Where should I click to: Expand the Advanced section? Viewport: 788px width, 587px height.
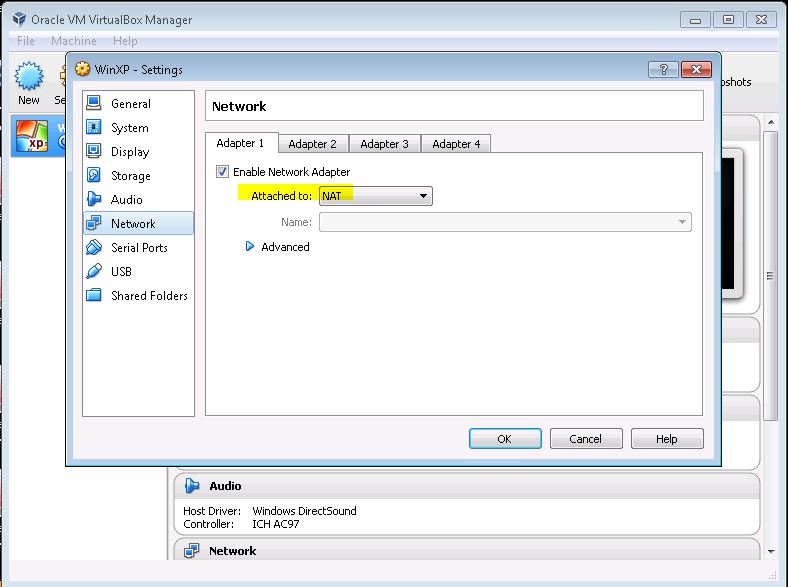pyautogui.click(x=249, y=246)
